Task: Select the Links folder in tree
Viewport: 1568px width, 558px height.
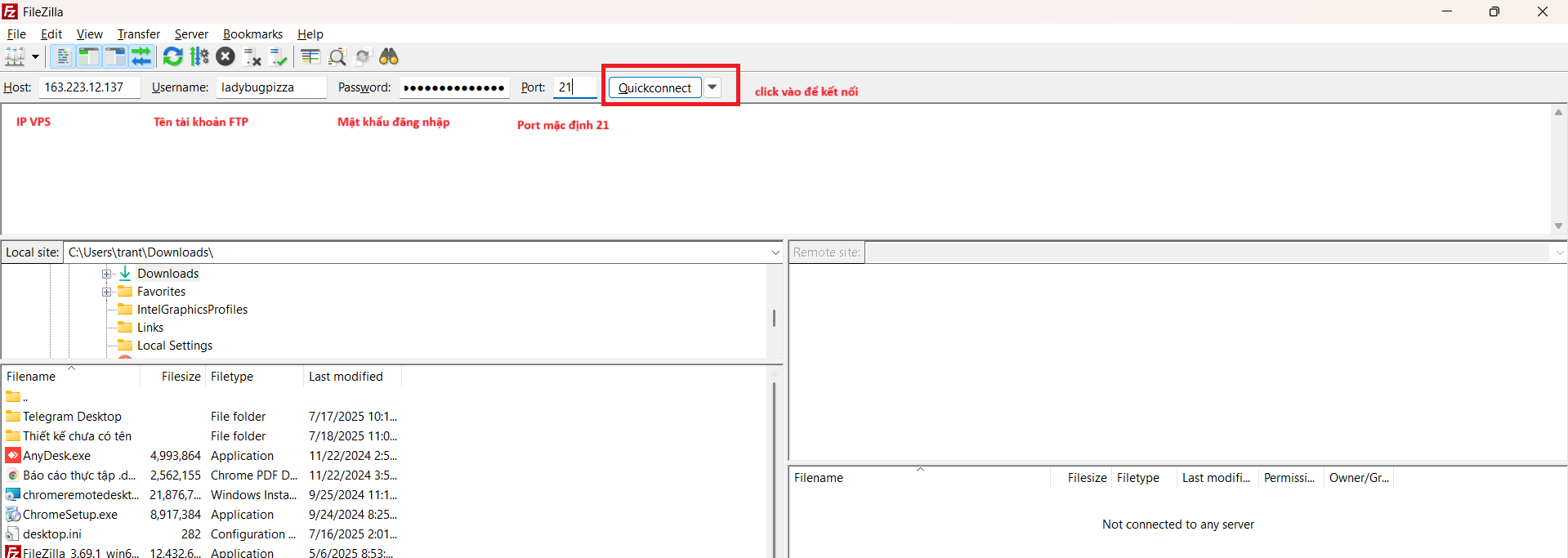Action: pos(150,328)
